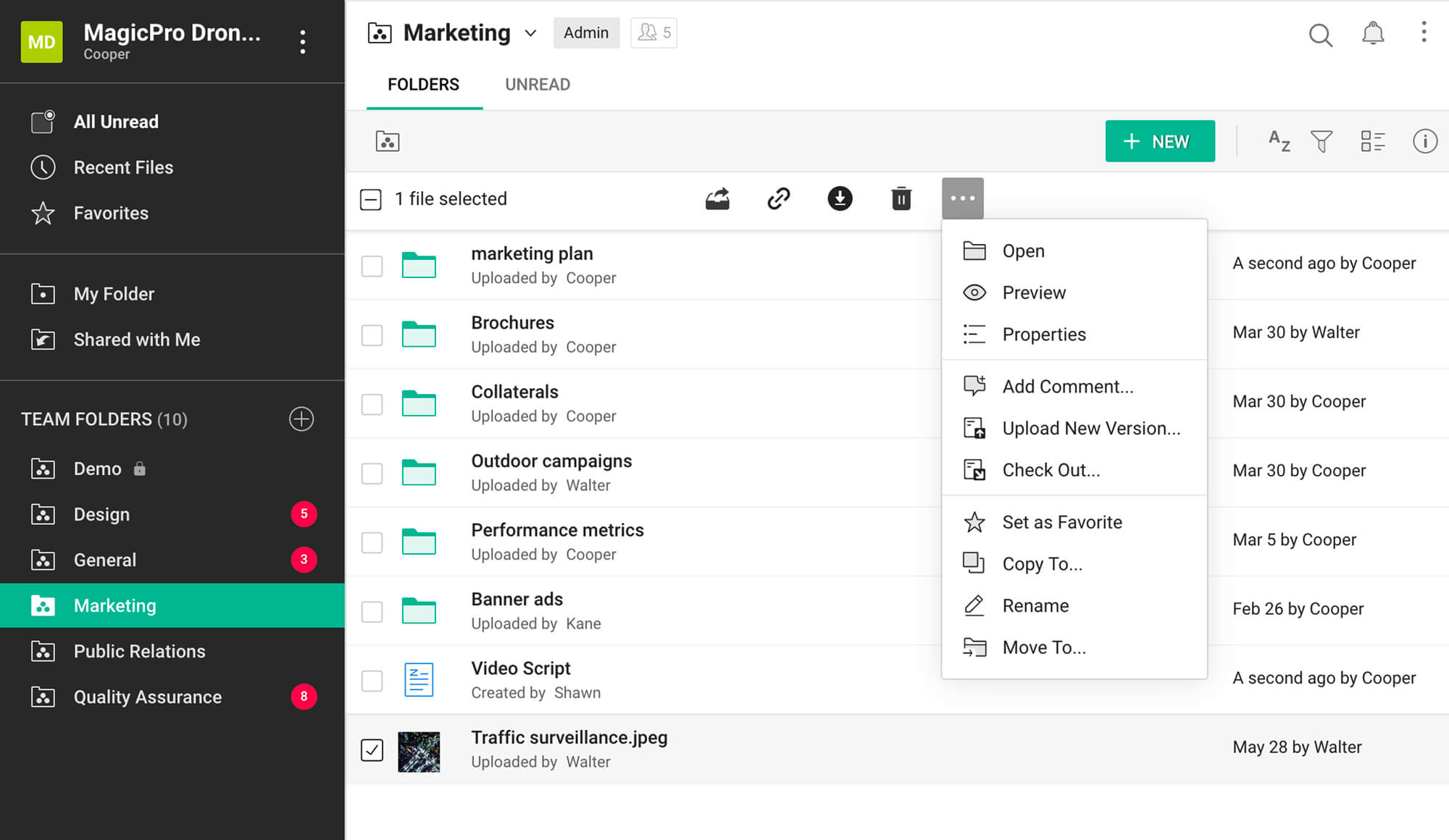Add a new team folder with plus
Screen dimensions: 1449x840
(301, 419)
